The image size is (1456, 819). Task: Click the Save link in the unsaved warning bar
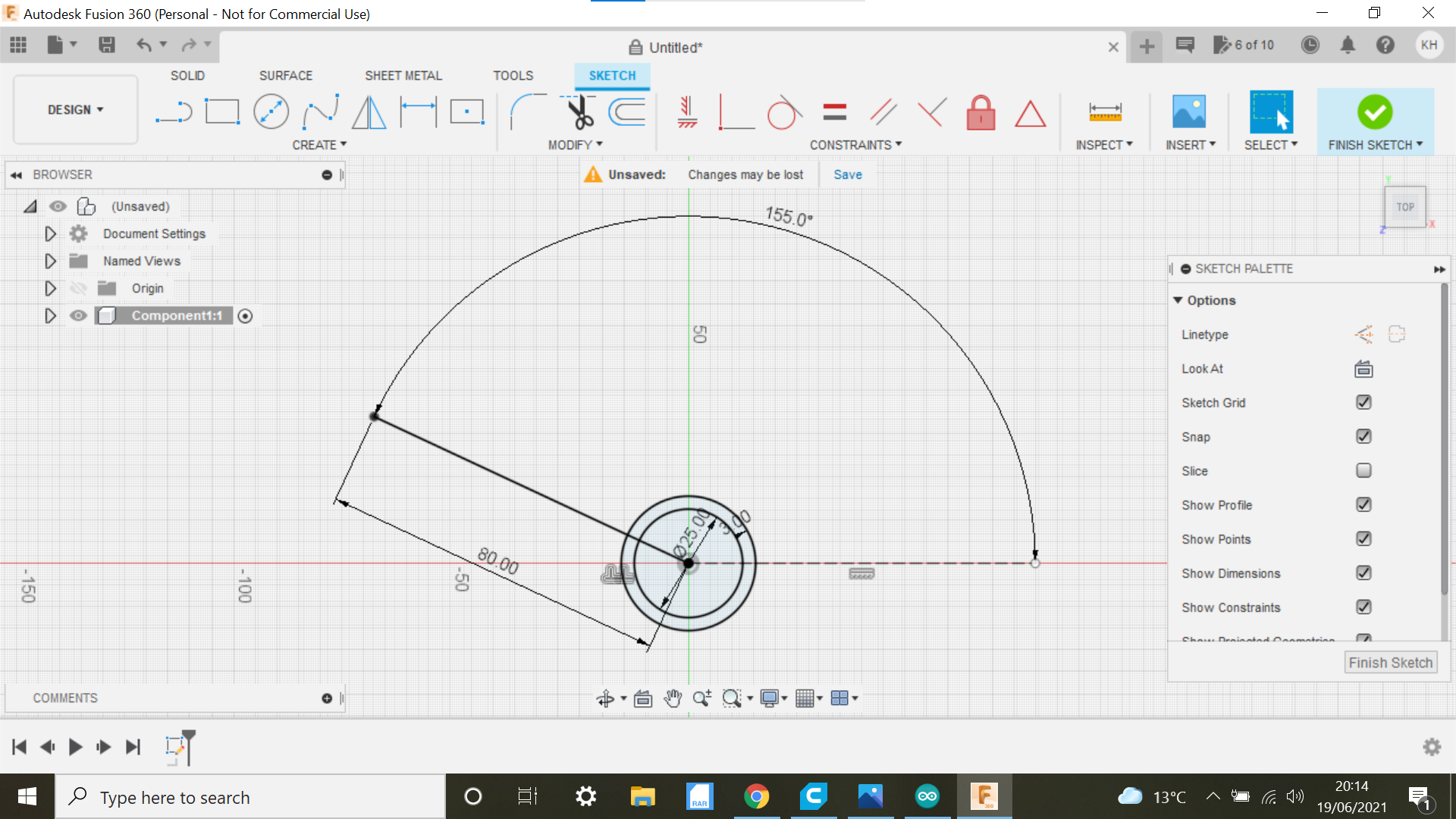click(847, 174)
